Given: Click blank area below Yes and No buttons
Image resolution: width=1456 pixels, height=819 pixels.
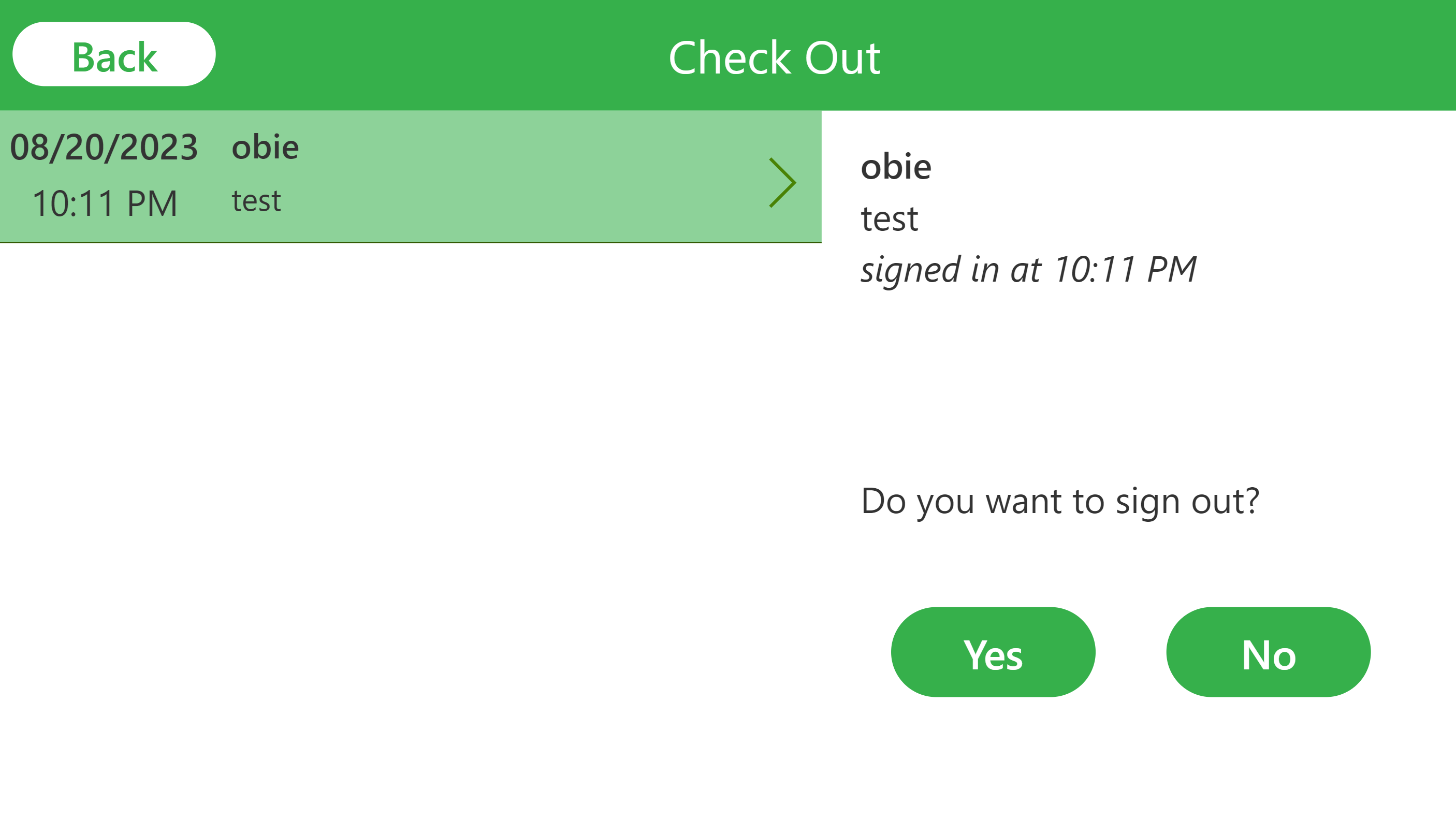Looking at the screenshot, I should [1139, 757].
